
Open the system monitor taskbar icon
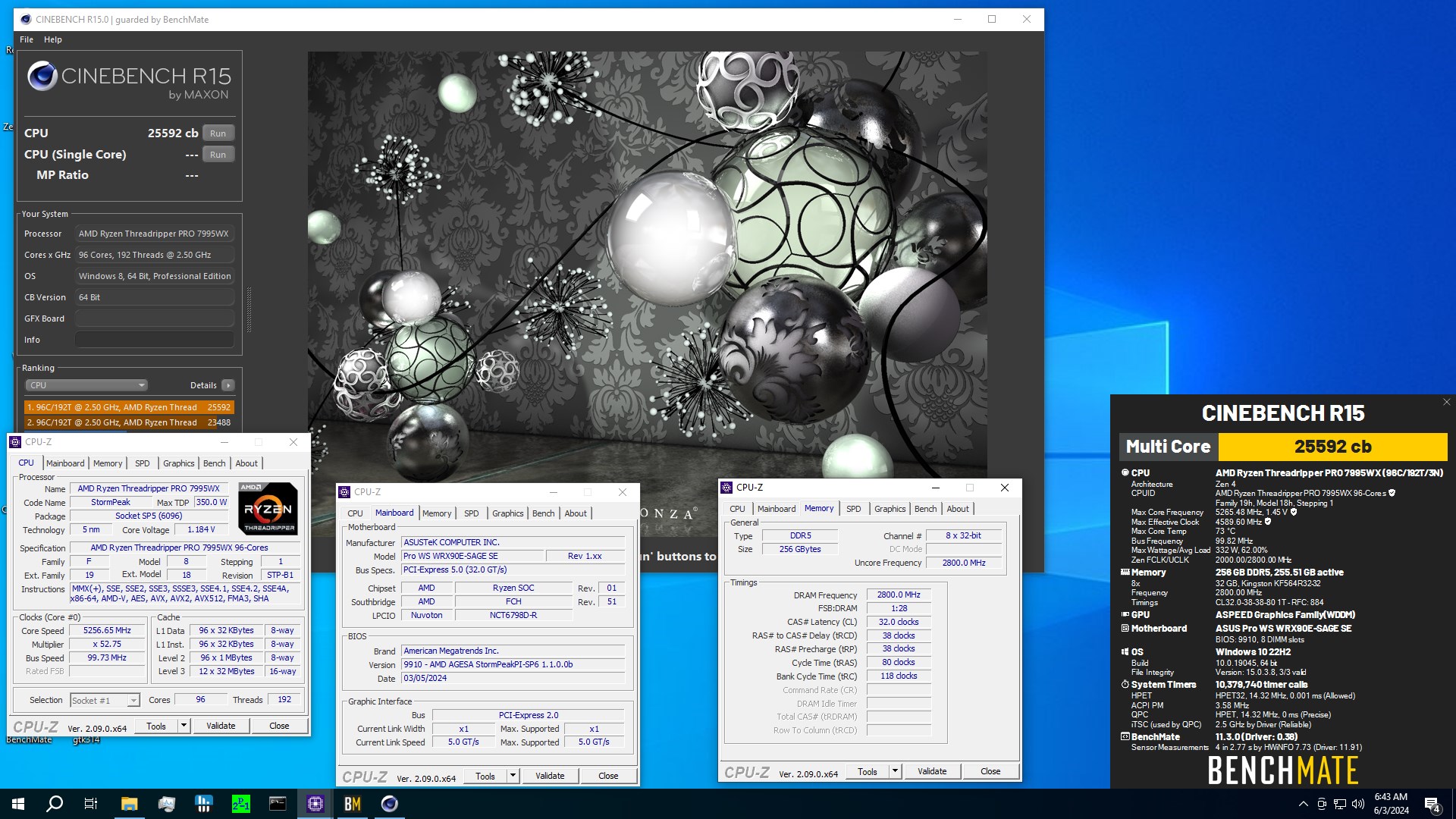click(166, 804)
